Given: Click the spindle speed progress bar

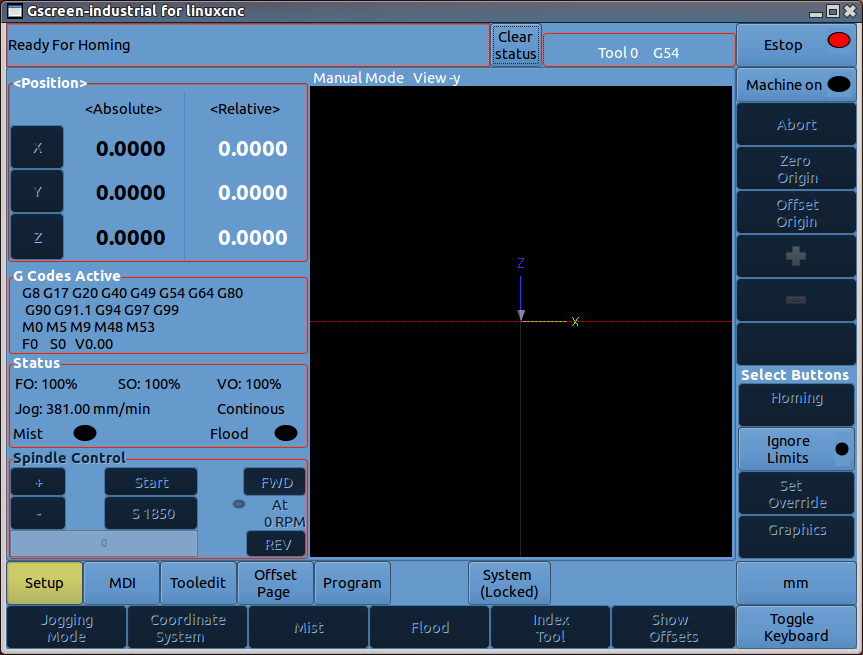Looking at the screenshot, I should pyautogui.click(x=104, y=543).
